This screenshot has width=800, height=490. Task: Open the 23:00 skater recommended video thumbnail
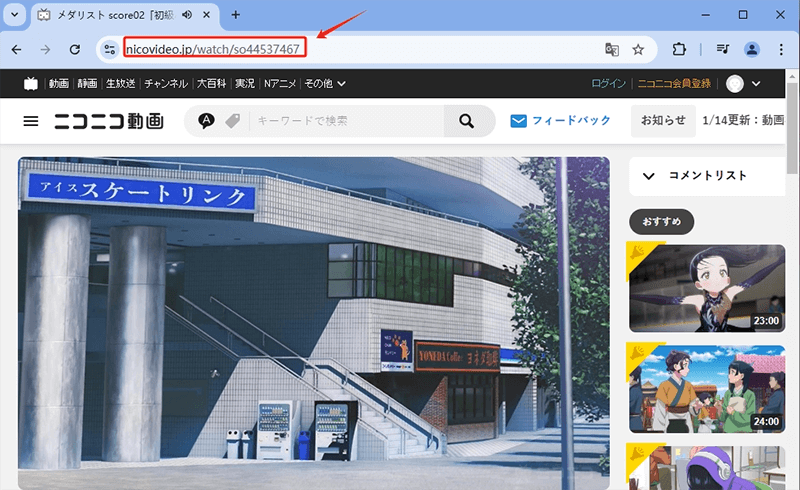tap(706, 288)
